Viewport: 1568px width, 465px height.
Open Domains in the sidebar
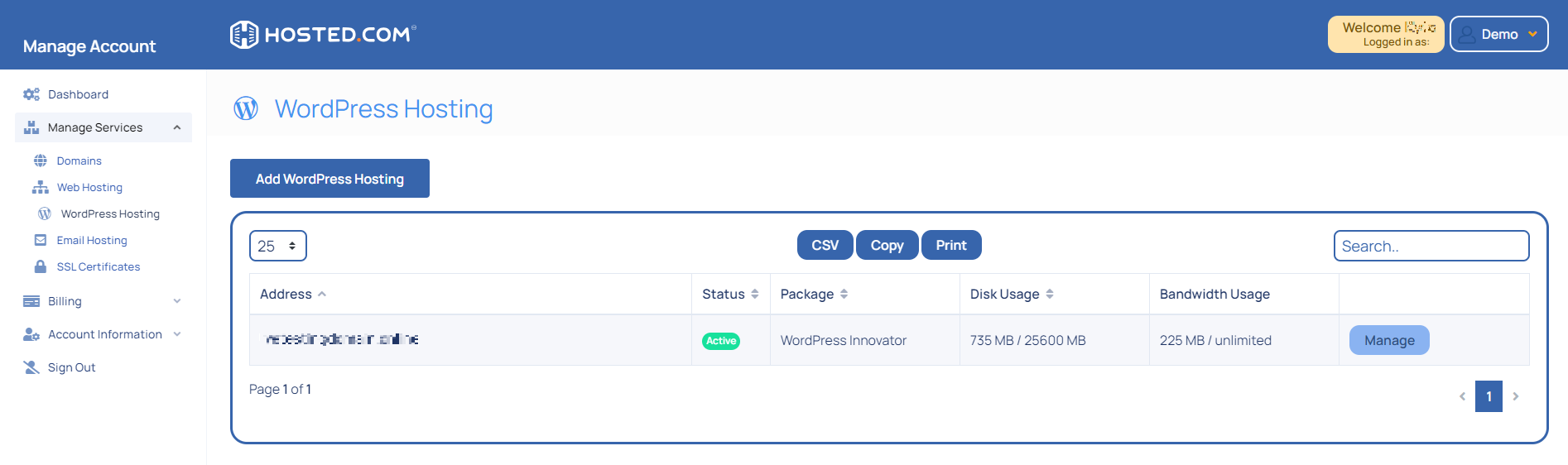(x=79, y=161)
